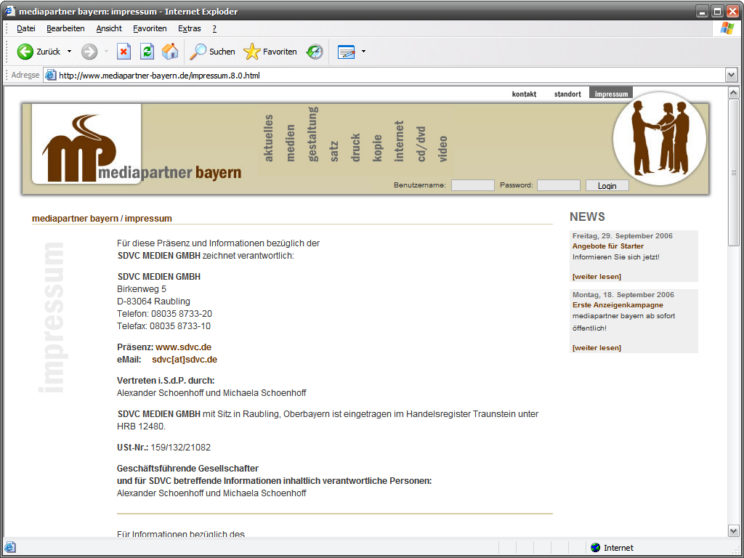Screen dimensions: 744x558
Task: Click the Freitag, 29. September 2006 date
Action: 622,236
